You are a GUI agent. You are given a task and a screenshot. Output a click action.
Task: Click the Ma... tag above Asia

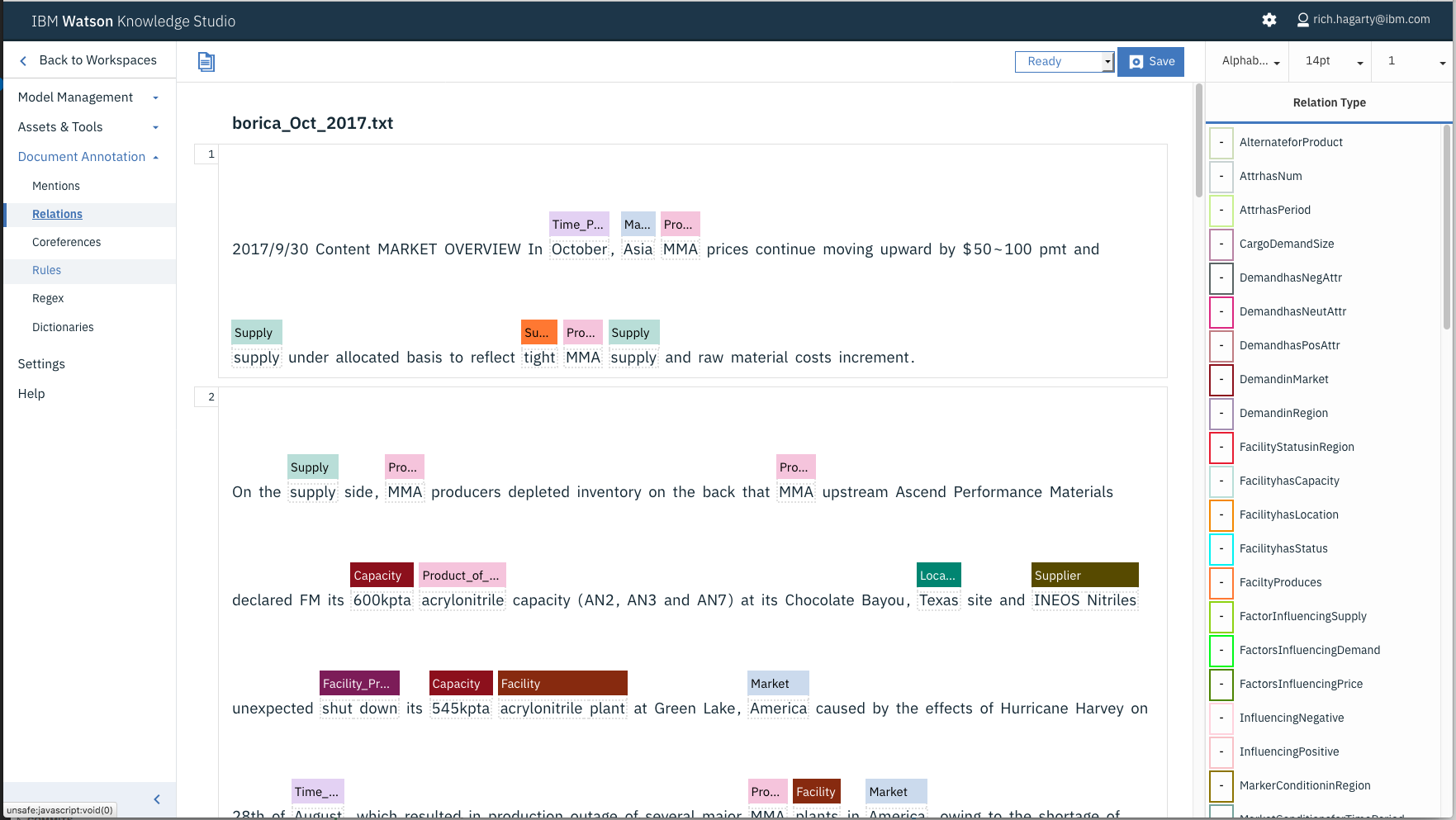tap(638, 225)
